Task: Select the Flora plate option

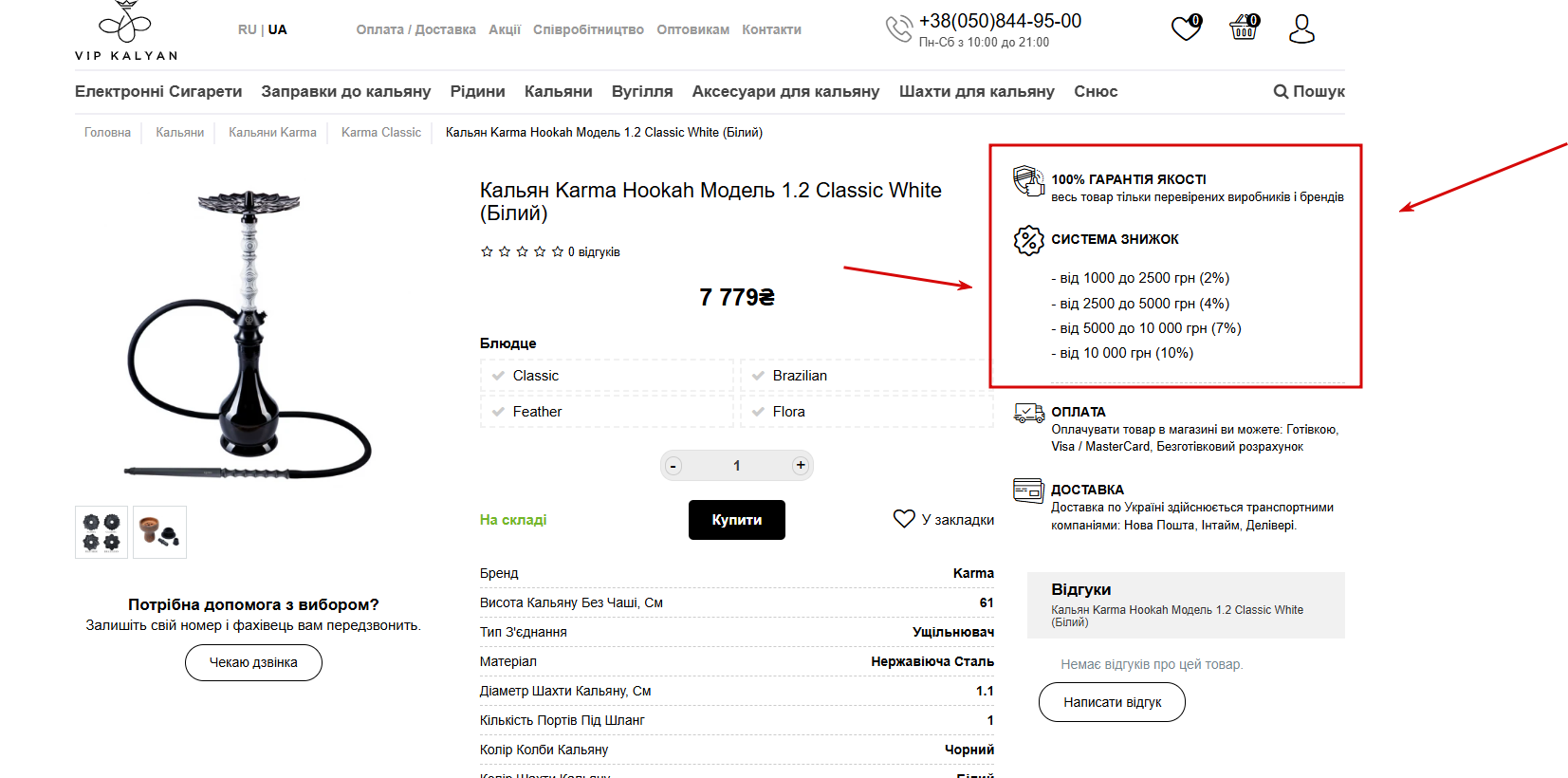Action: coord(867,412)
